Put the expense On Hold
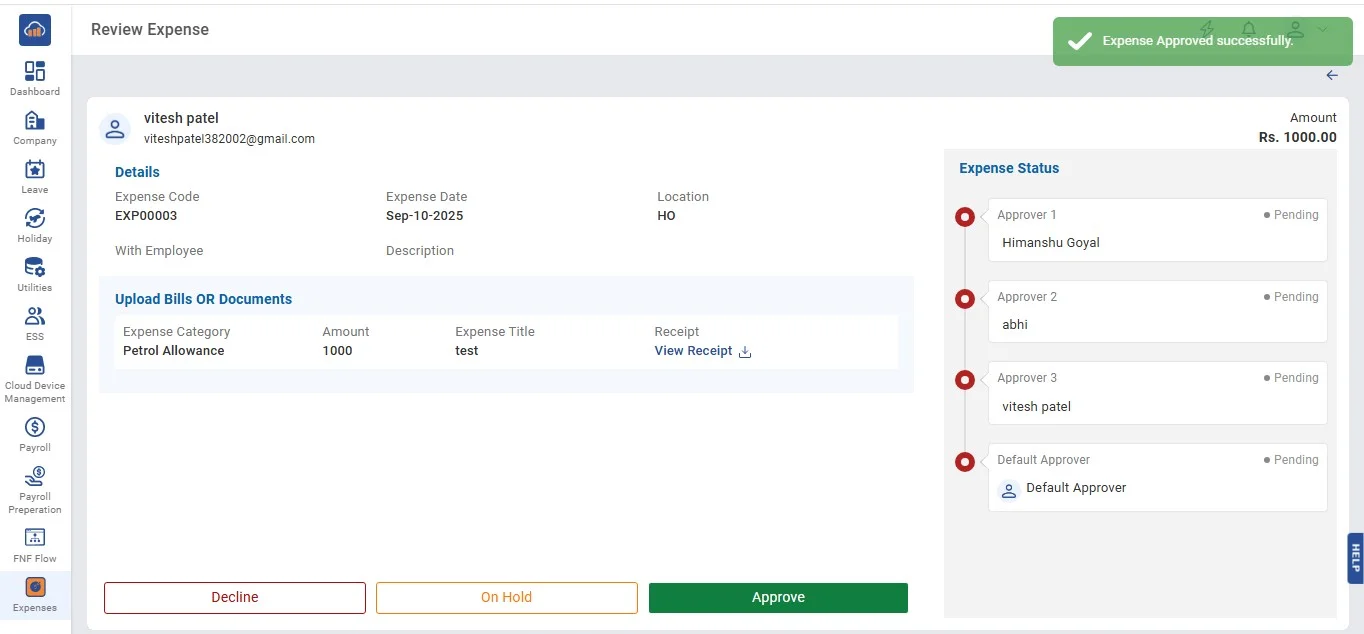 [506, 598]
